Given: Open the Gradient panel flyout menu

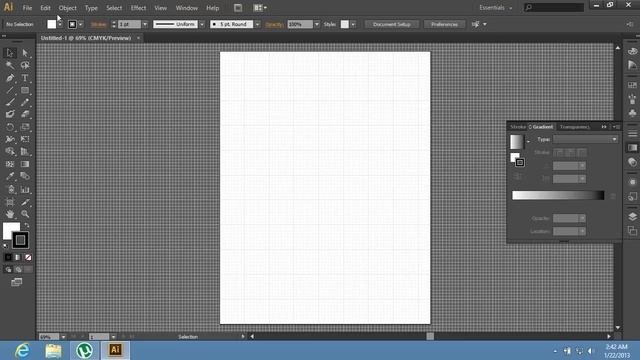Looking at the screenshot, I should pyautogui.click(x=616, y=127).
